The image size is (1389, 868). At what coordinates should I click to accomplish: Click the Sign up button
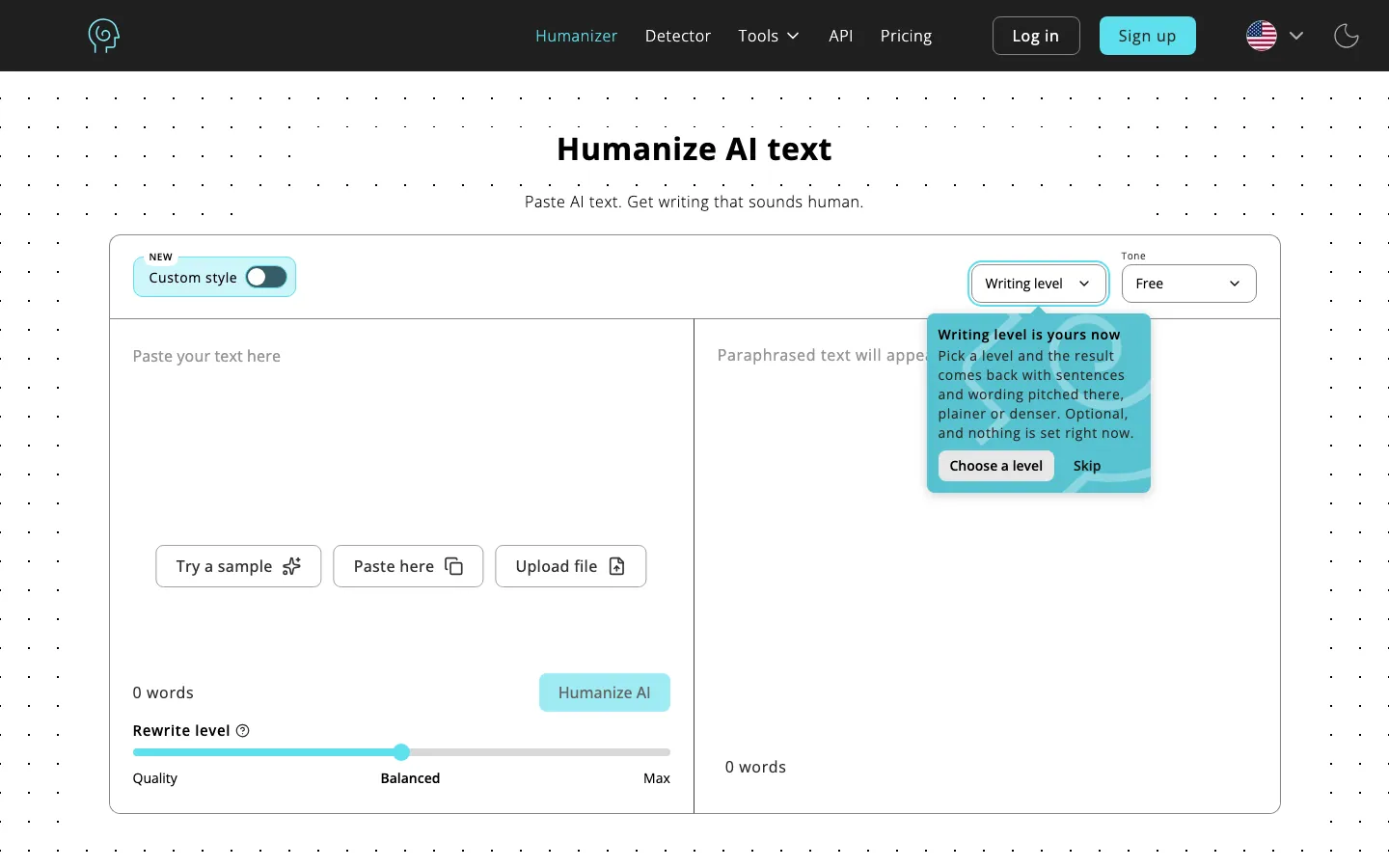(1147, 36)
